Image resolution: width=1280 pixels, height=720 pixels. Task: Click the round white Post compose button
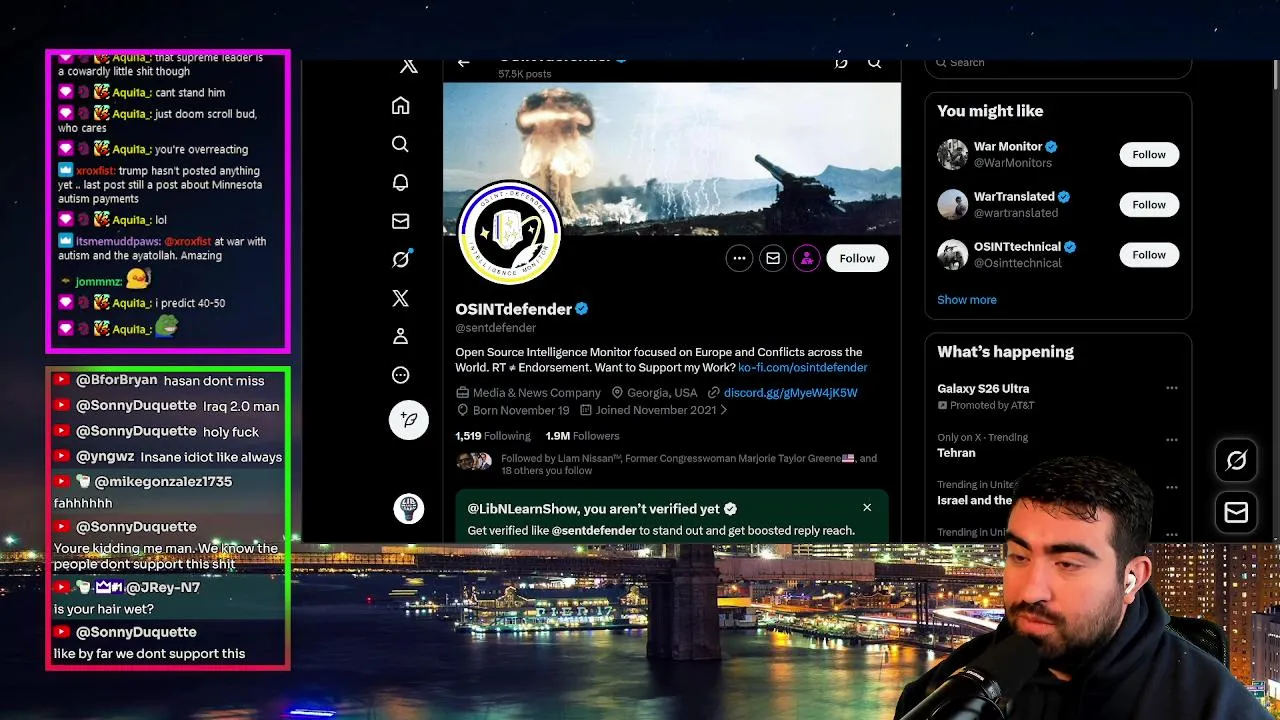click(x=408, y=420)
